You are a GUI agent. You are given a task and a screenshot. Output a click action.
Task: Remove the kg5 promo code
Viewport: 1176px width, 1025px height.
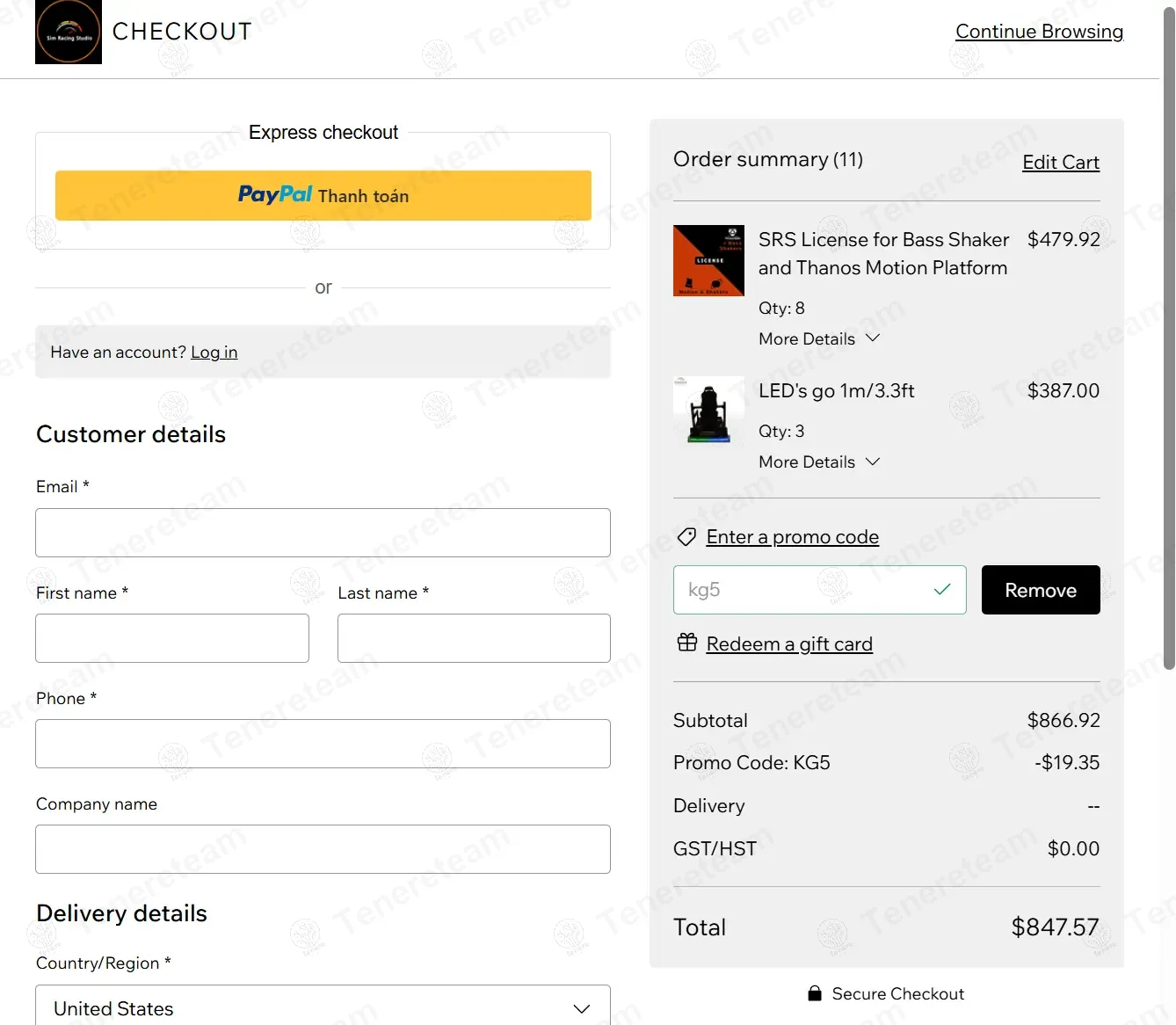pos(1040,590)
